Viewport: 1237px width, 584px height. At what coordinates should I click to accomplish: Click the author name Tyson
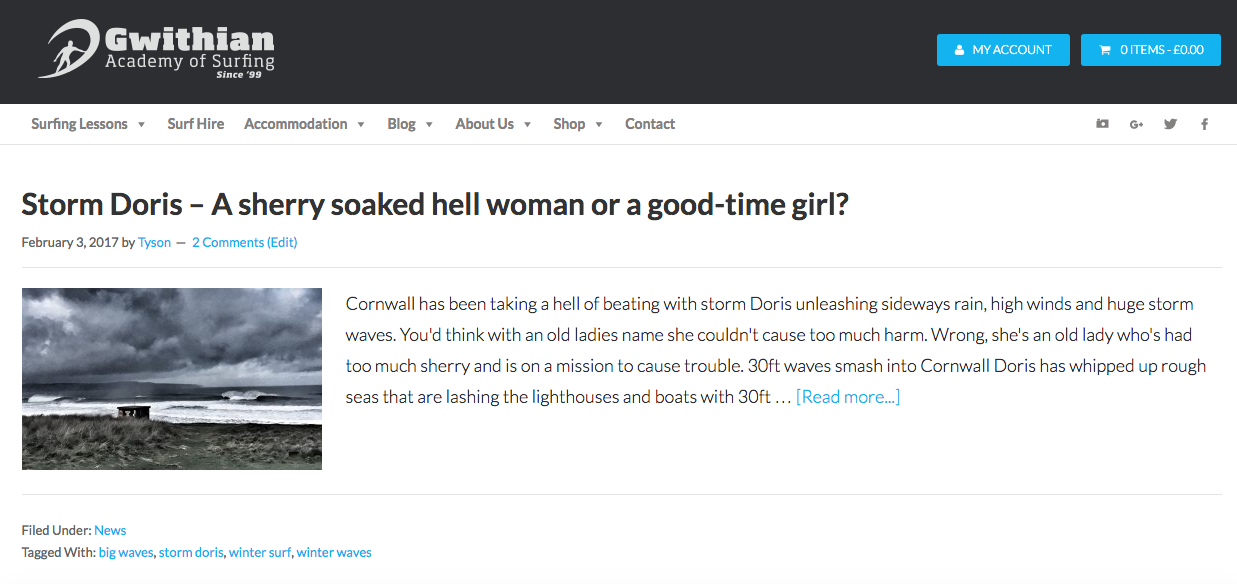click(x=154, y=242)
